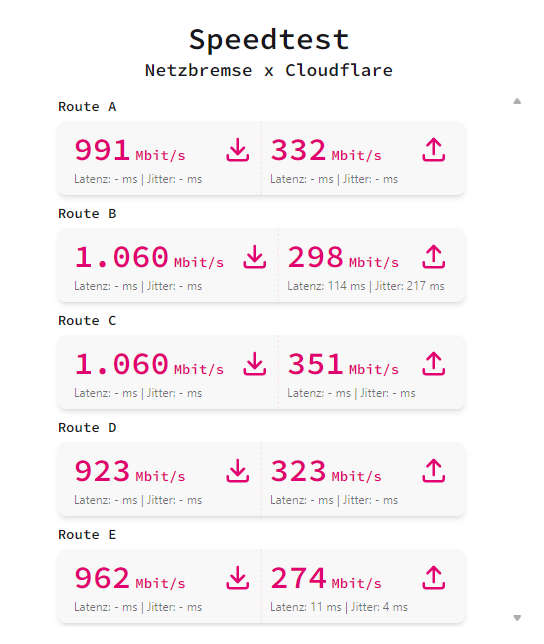Click Route E latency 11 ms text

coord(305,607)
